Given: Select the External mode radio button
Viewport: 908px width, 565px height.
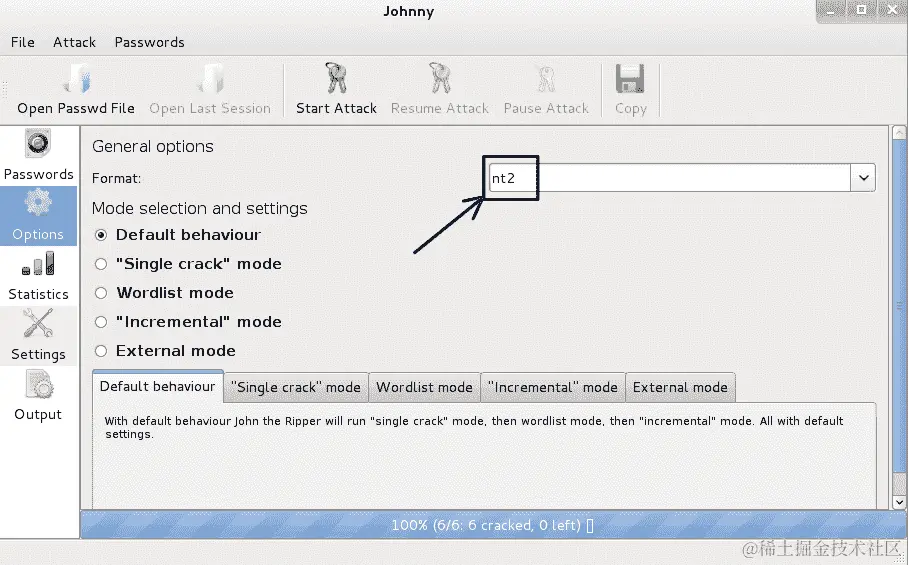Looking at the screenshot, I should pyautogui.click(x=101, y=351).
